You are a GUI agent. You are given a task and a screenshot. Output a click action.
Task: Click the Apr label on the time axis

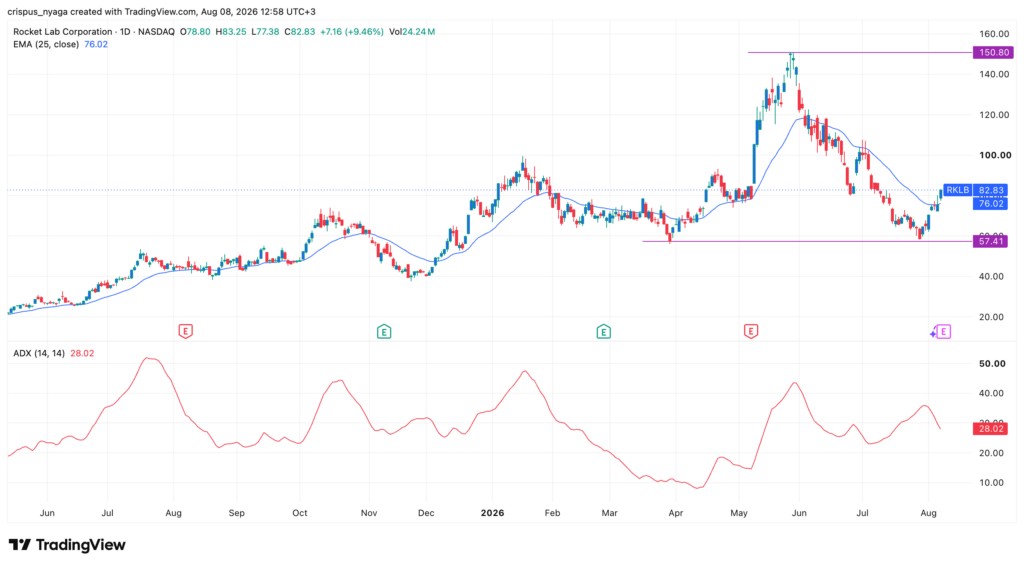coord(676,513)
